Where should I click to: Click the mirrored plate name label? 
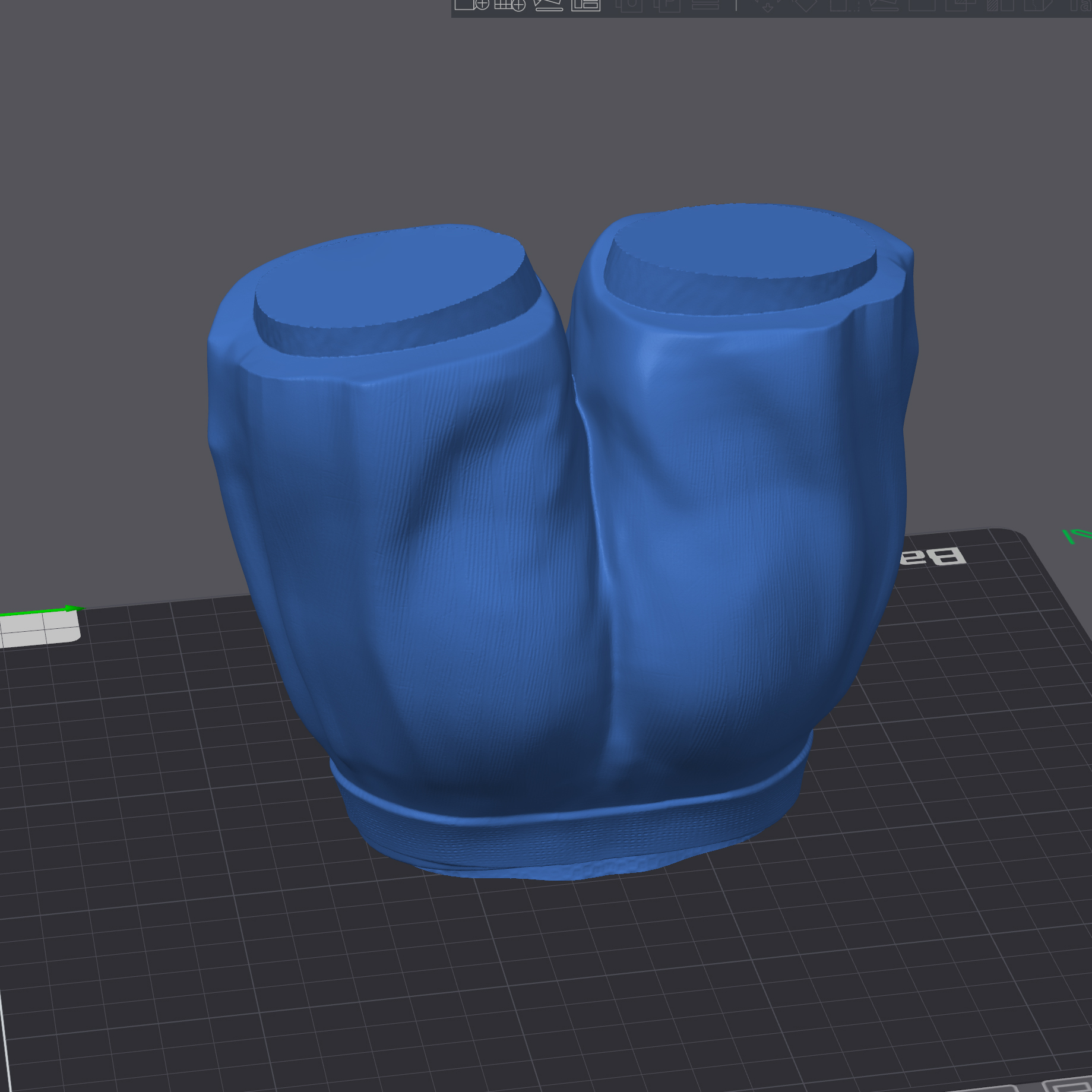coord(933,557)
